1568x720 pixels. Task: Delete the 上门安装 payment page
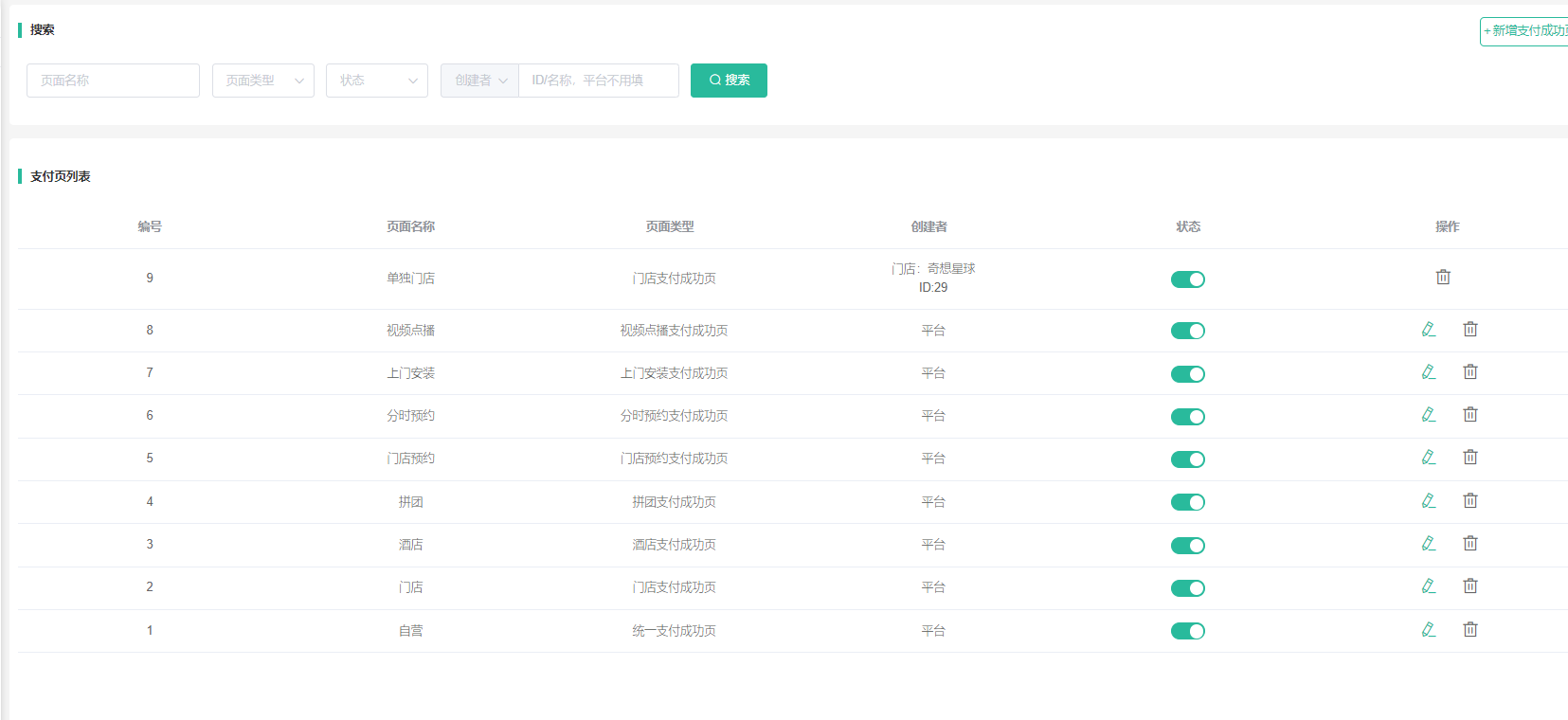pos(1470,372)
